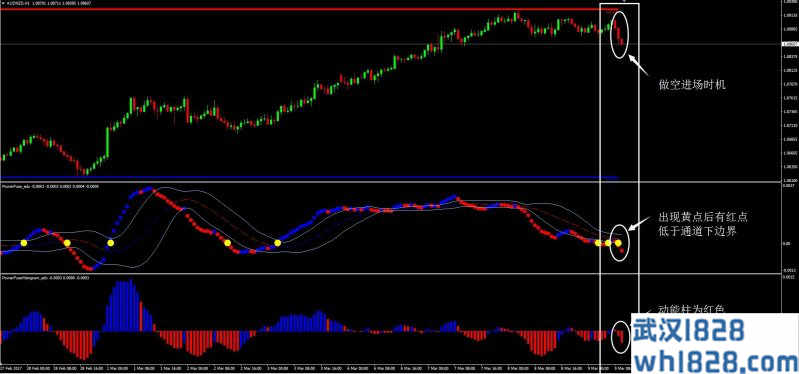The width and height of the screenshot is (799, 374).
Task: Click the third yellow dot near the steep blue rise
Action: pos(111,243)
